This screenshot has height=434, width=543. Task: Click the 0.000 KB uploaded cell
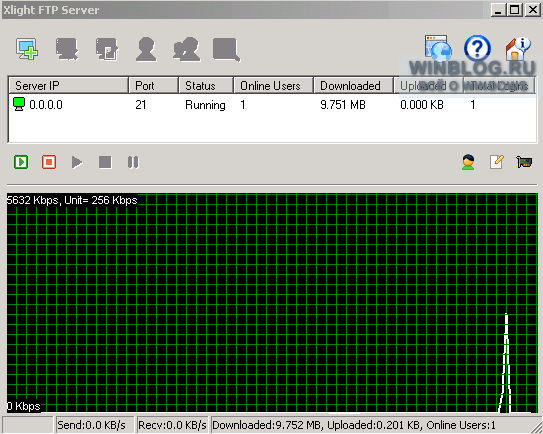(422, 105)
